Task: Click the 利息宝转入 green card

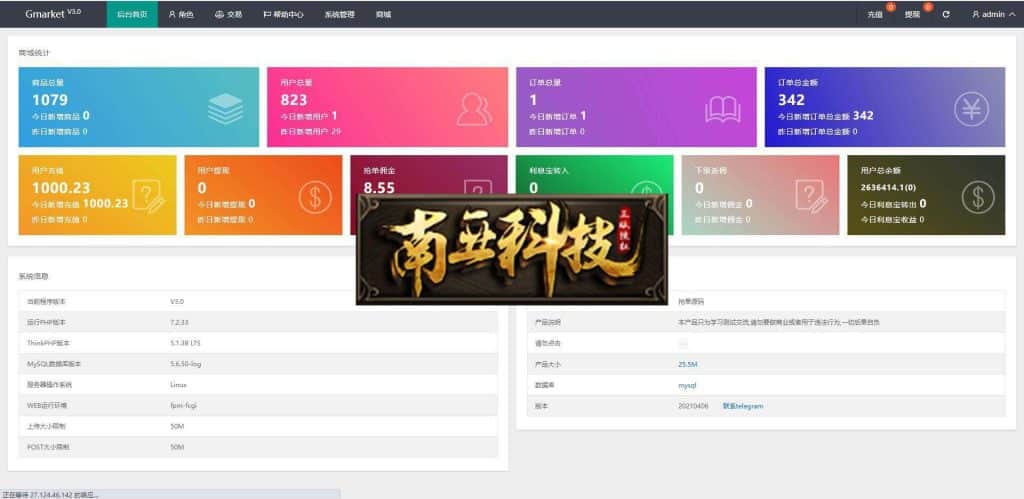Action: [595, 195]
